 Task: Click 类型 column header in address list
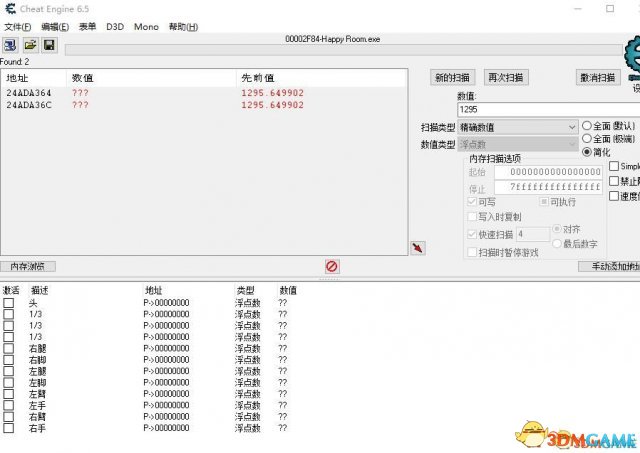245,291
